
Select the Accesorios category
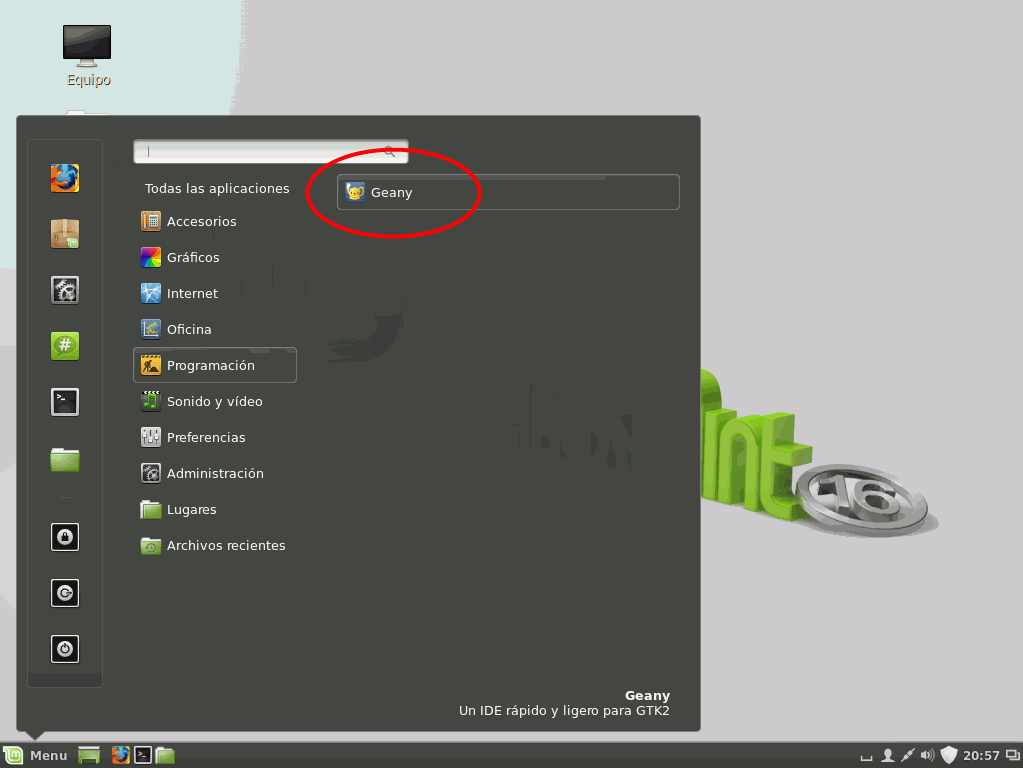201,222
